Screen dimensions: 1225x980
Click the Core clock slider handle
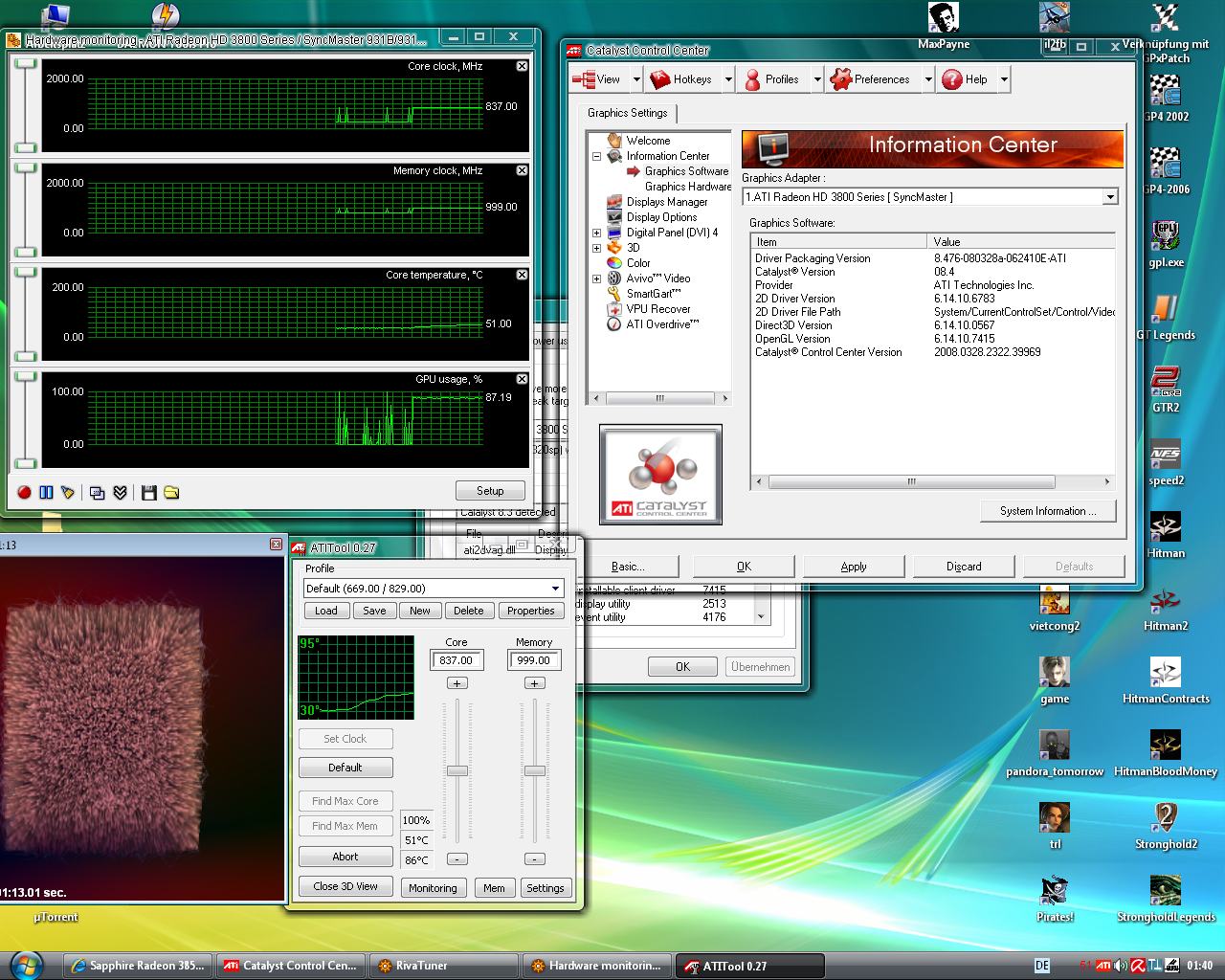click(x=457, y=770)
